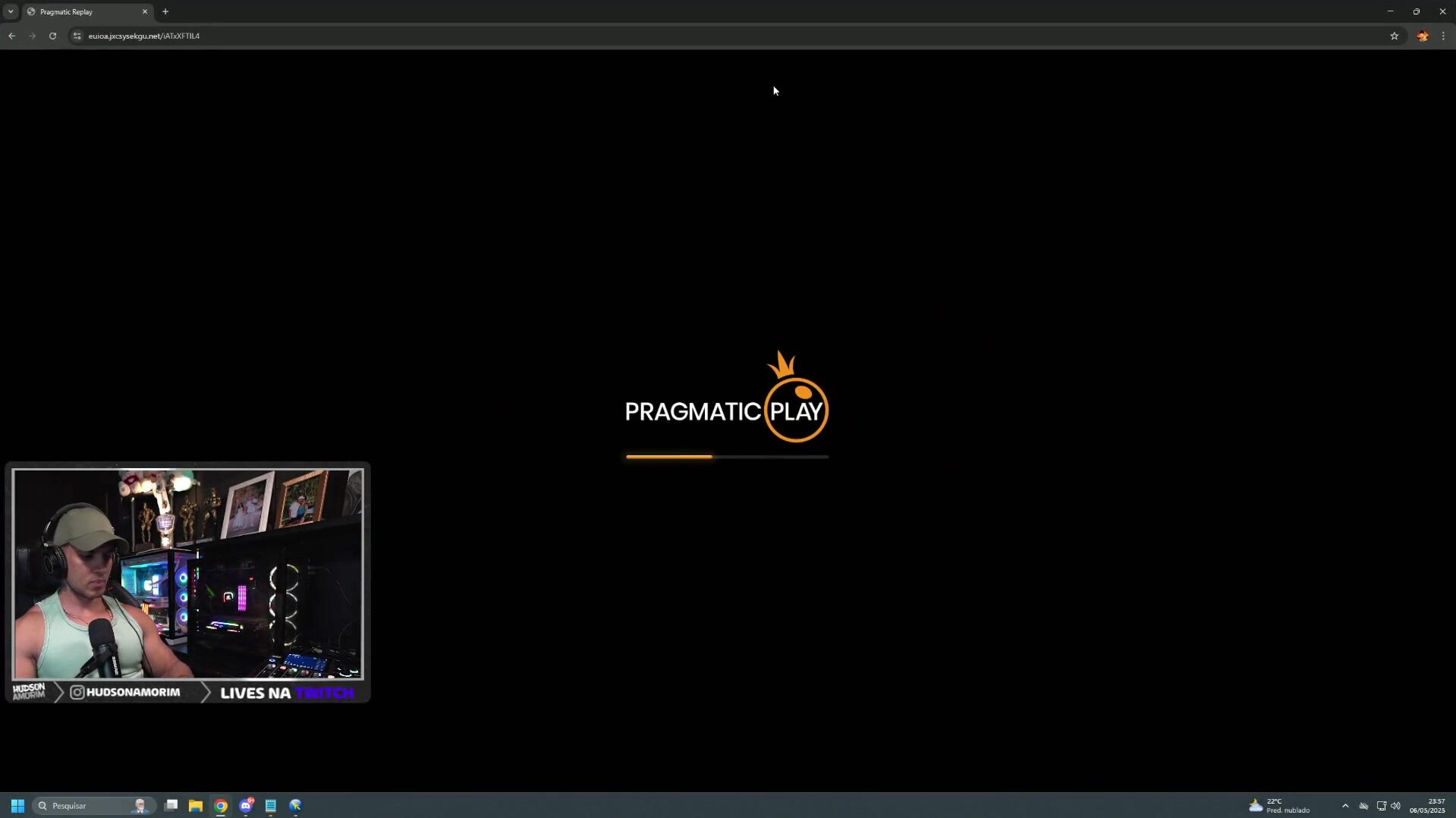Open the notepad app in the taskbar
The width and height of the screenshot is (1456, 818).
[x=271, y=805]
